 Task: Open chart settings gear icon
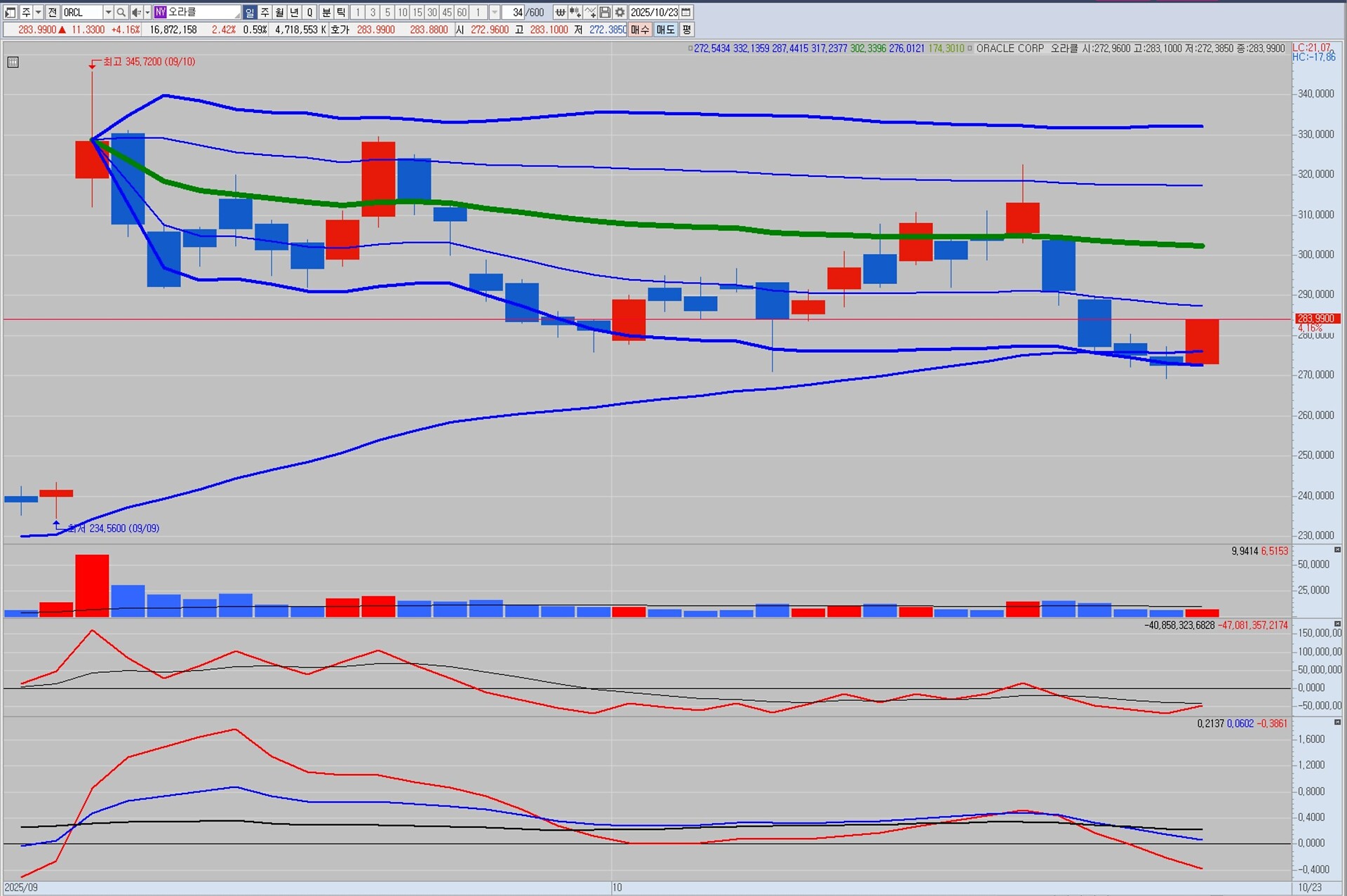(x=619, y=12)
